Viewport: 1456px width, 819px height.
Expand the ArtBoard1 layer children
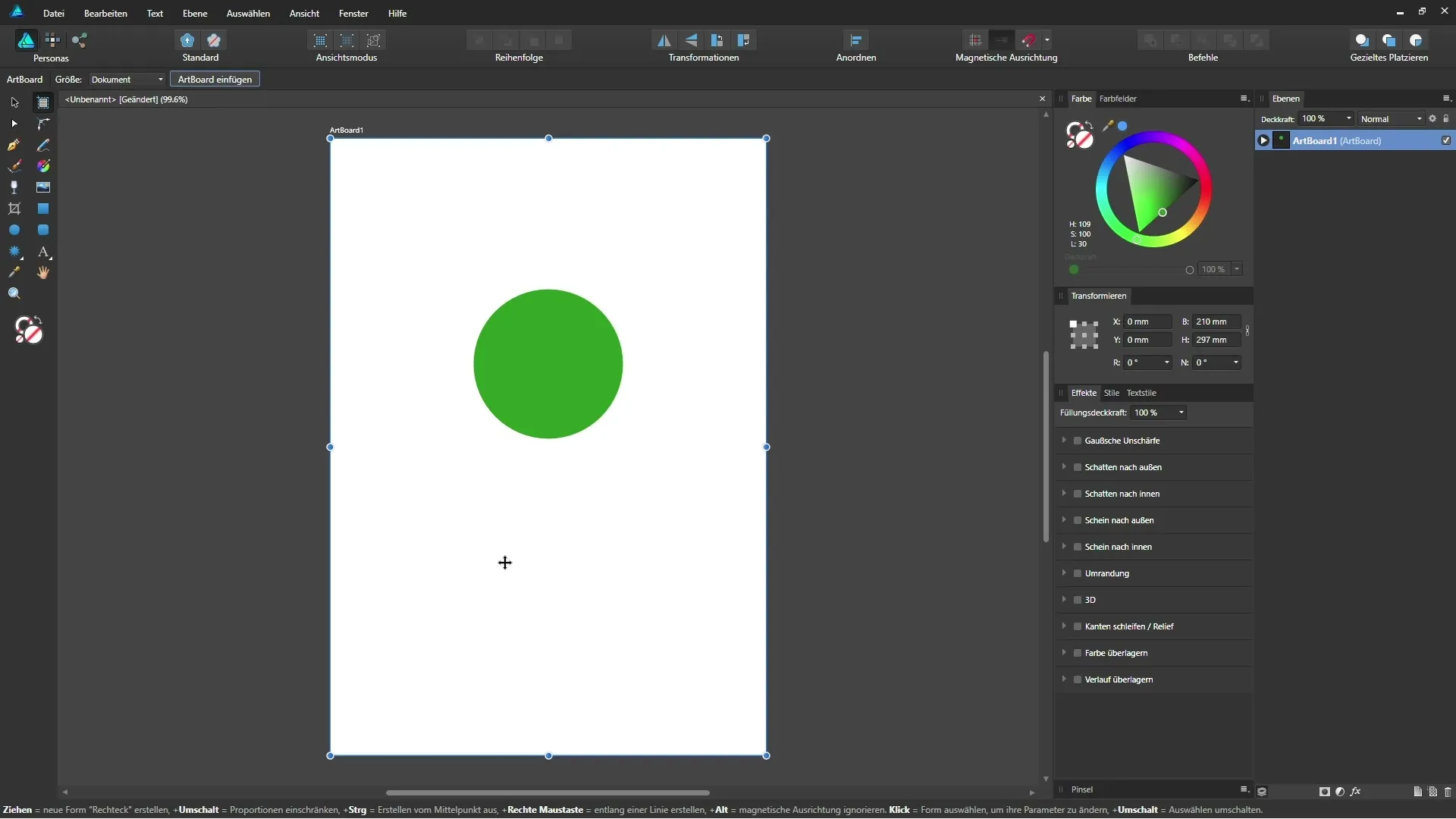(x=1263, y=140)
